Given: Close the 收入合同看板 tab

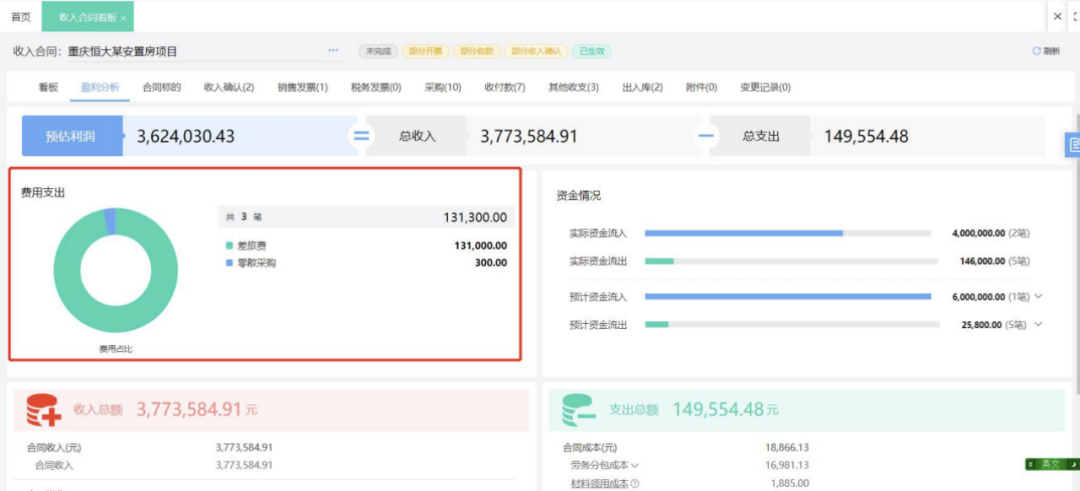Looking at the screenshot, I should pyautogui.click(x=123, y=19).
